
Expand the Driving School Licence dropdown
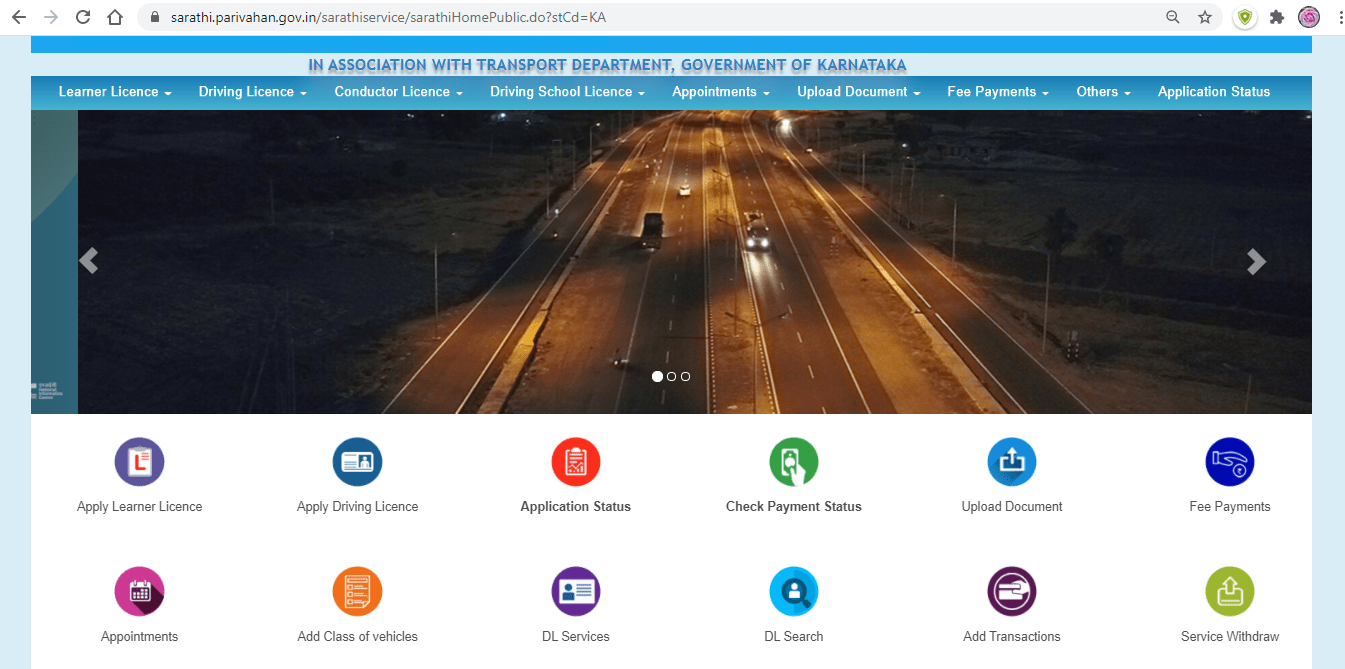pos(568,92)
